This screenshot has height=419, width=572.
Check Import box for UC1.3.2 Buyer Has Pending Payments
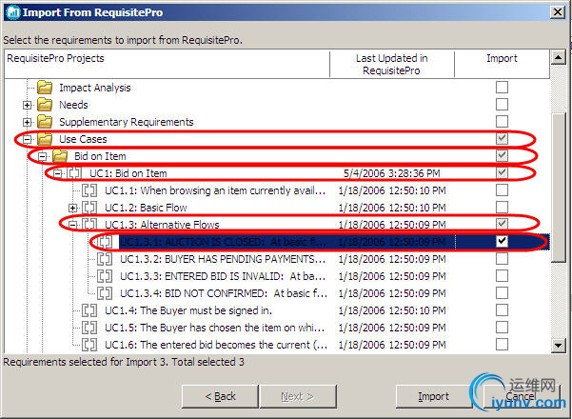click(x=502, y=259)
